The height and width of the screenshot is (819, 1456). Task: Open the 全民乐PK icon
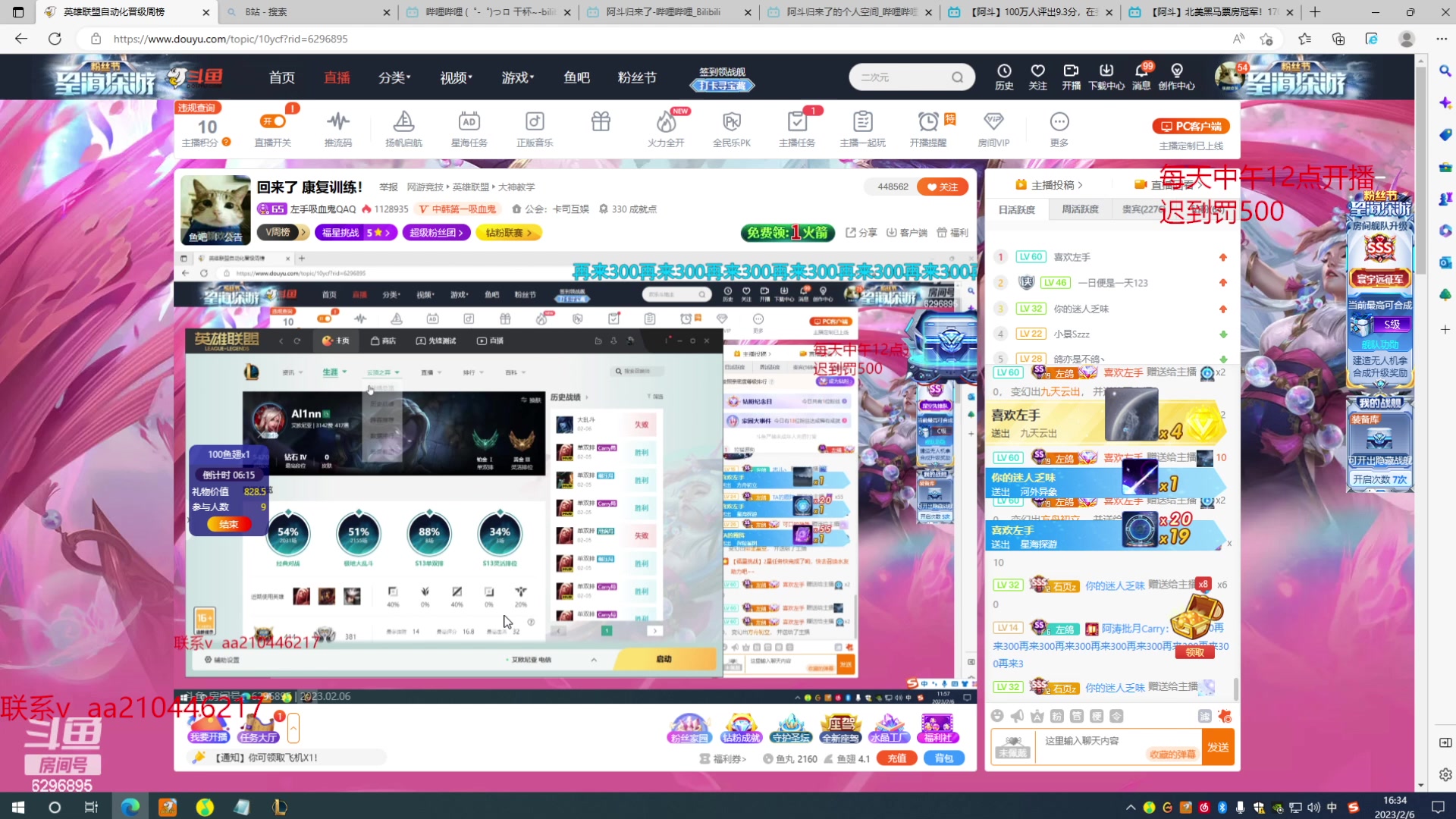pos(732,128)
